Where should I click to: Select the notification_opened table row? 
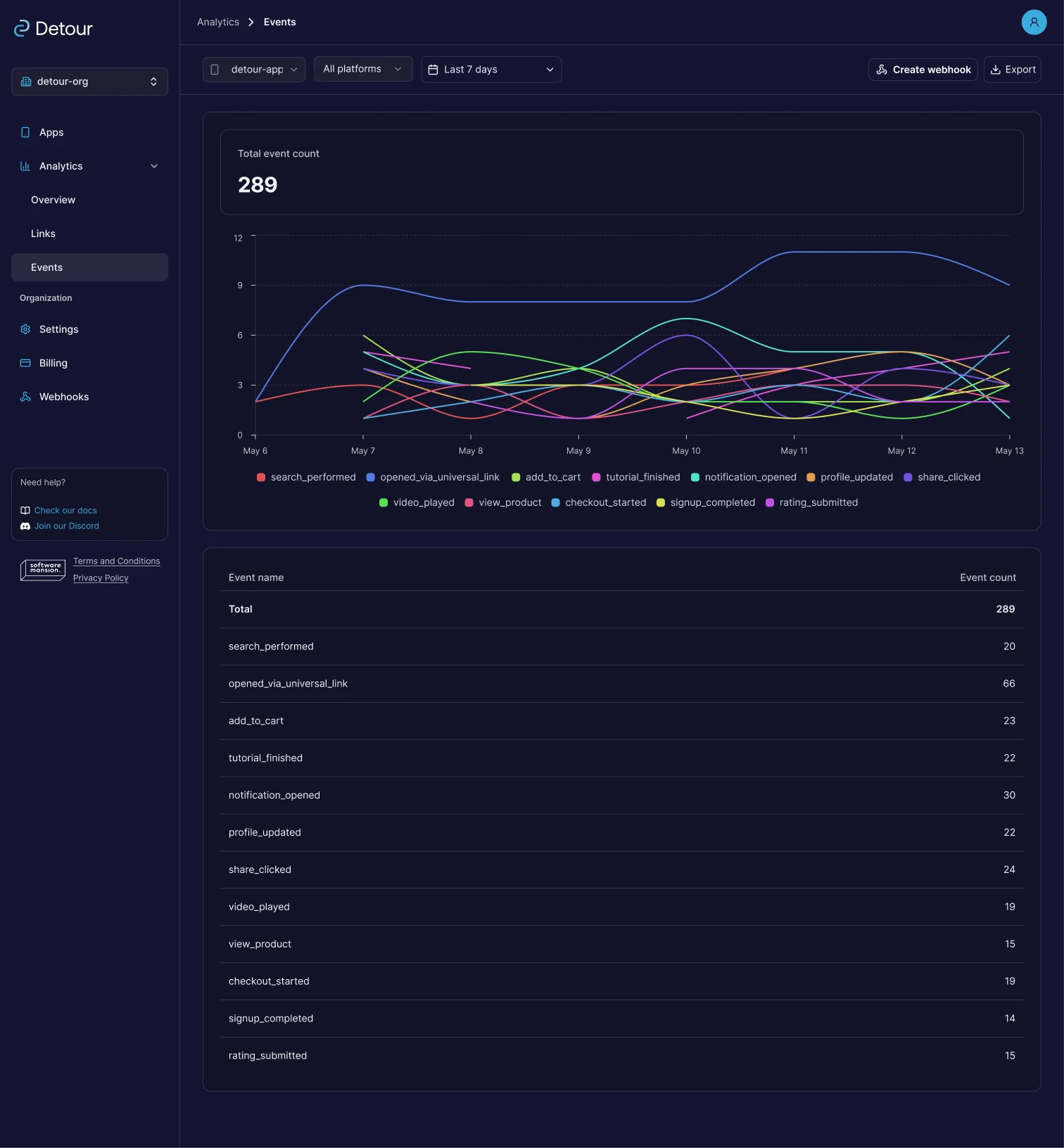point(622,796)
